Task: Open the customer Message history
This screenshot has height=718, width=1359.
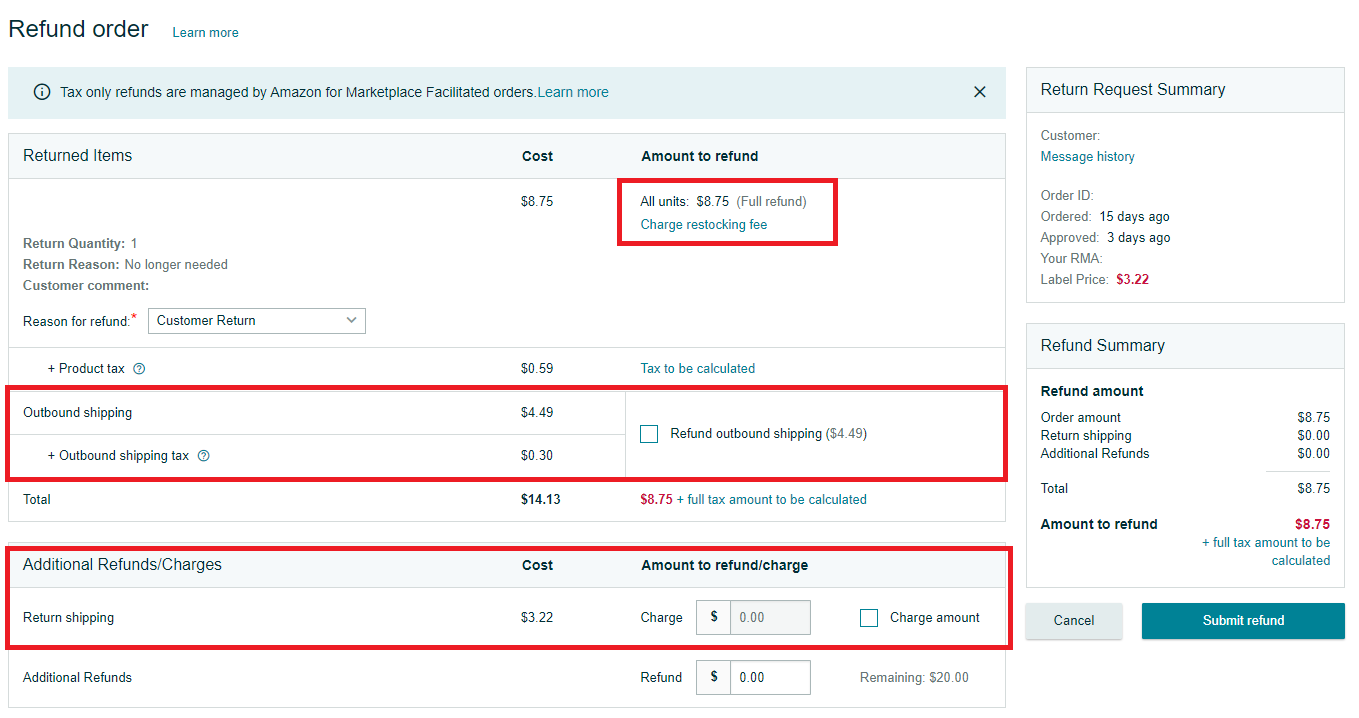Action: click(x=1087, y=157)
